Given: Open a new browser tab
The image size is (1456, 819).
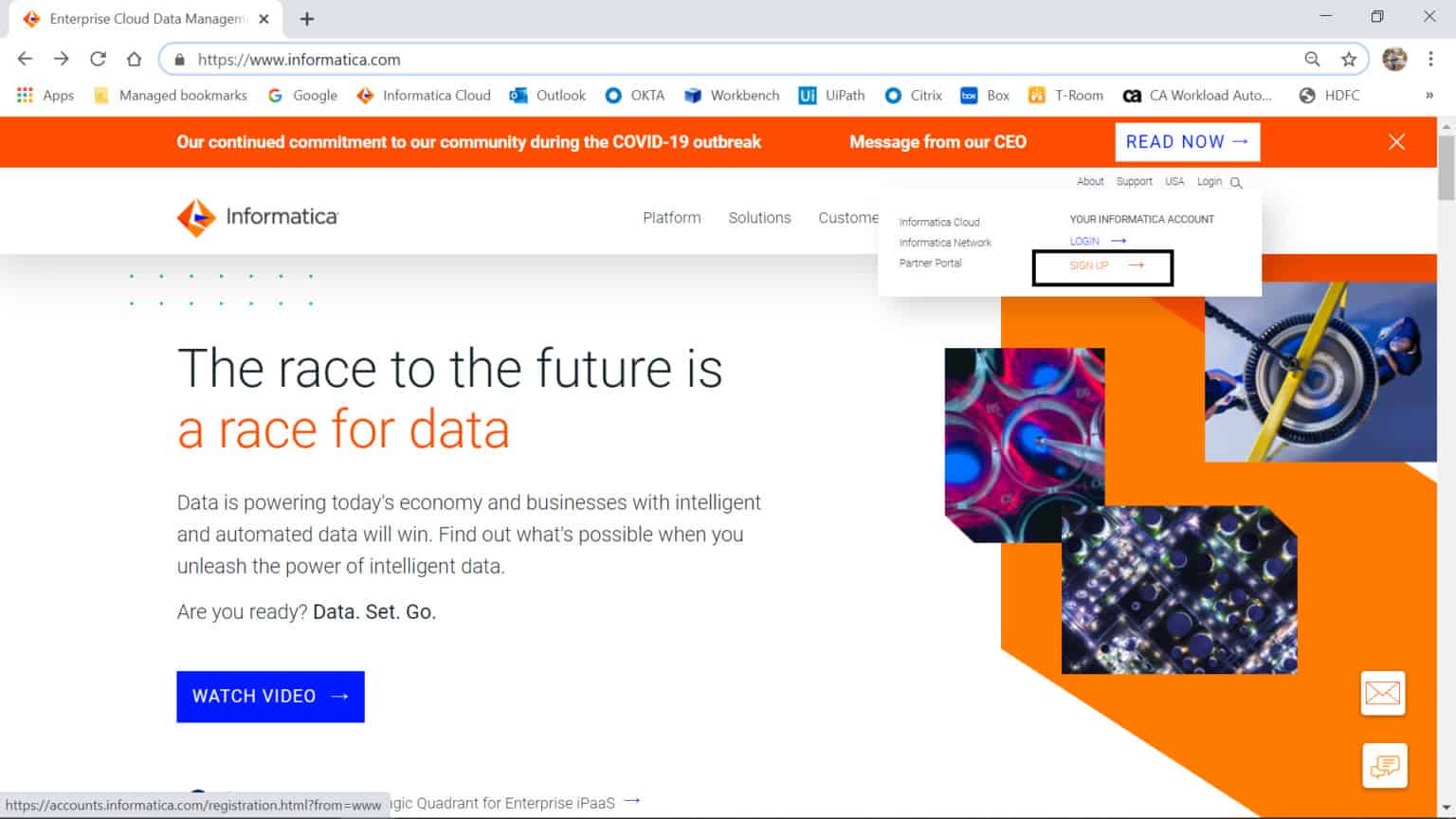Looking at the screenshot, I should coord(306,19).
